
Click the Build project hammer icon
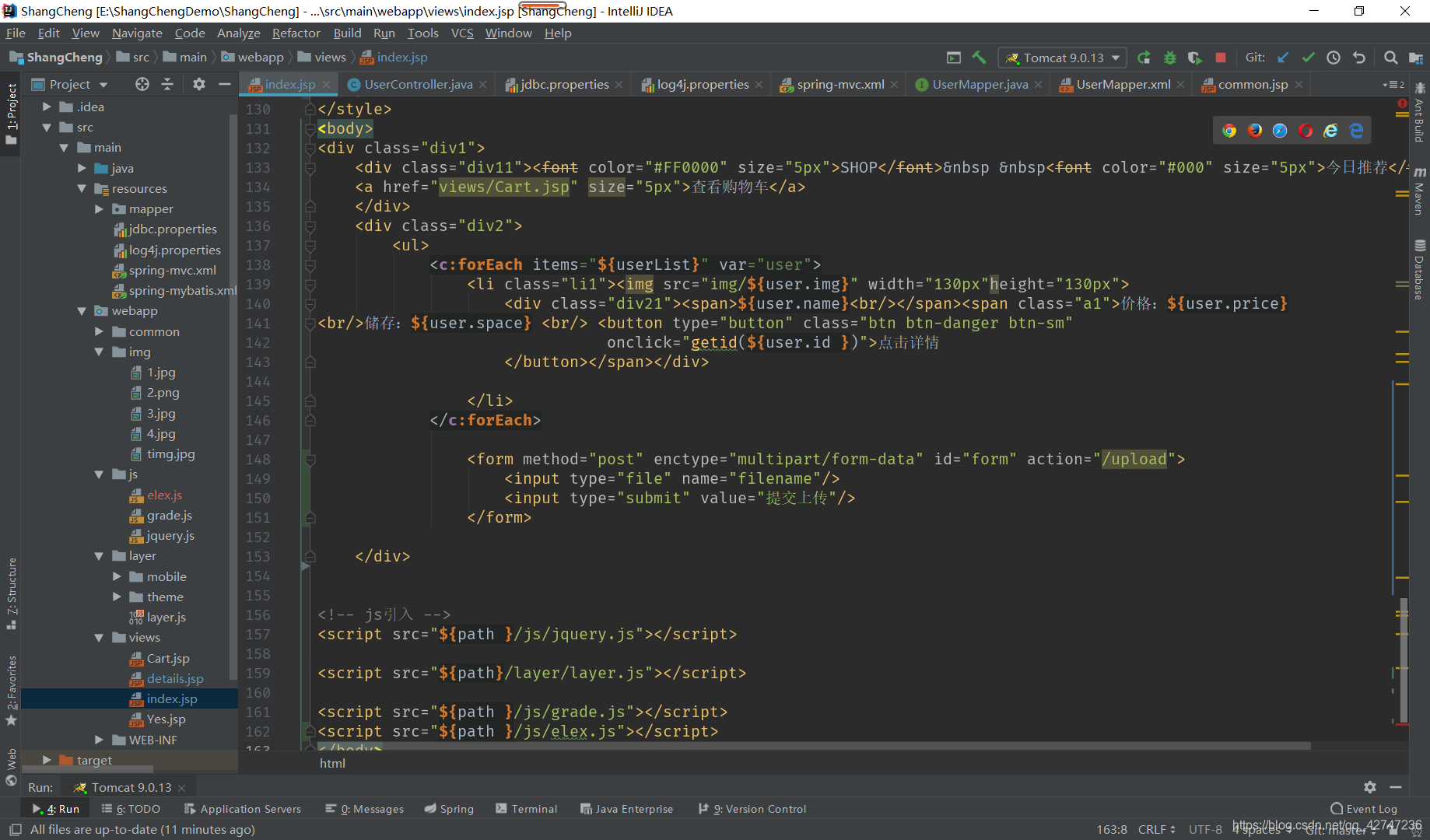click(980, 58)
